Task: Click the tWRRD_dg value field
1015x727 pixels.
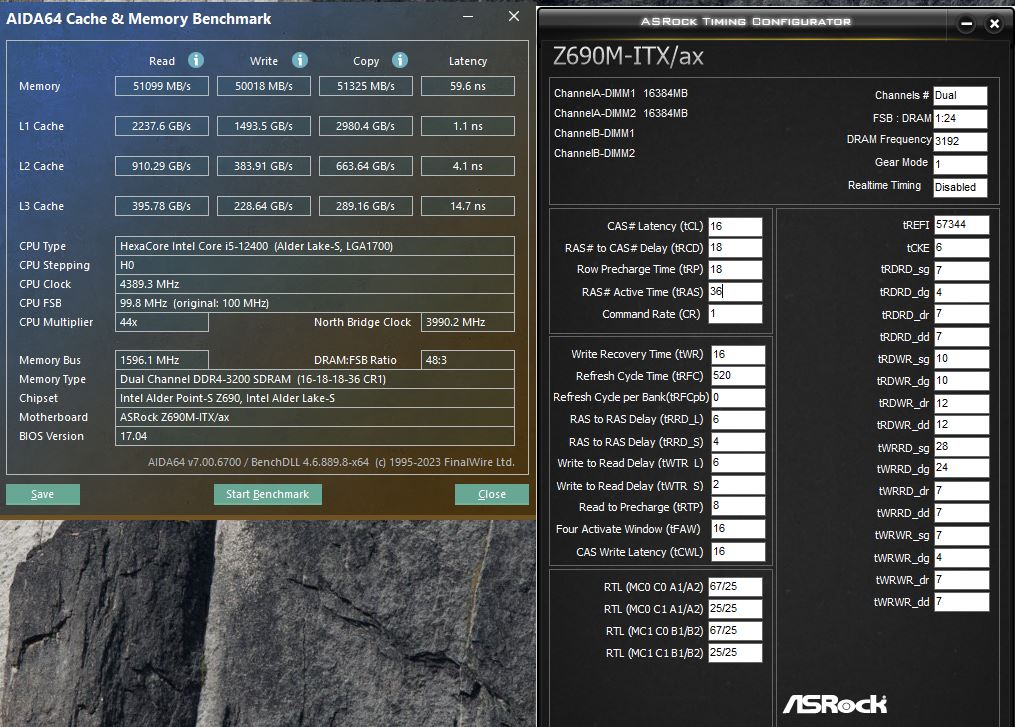Action: pos(961,468)
